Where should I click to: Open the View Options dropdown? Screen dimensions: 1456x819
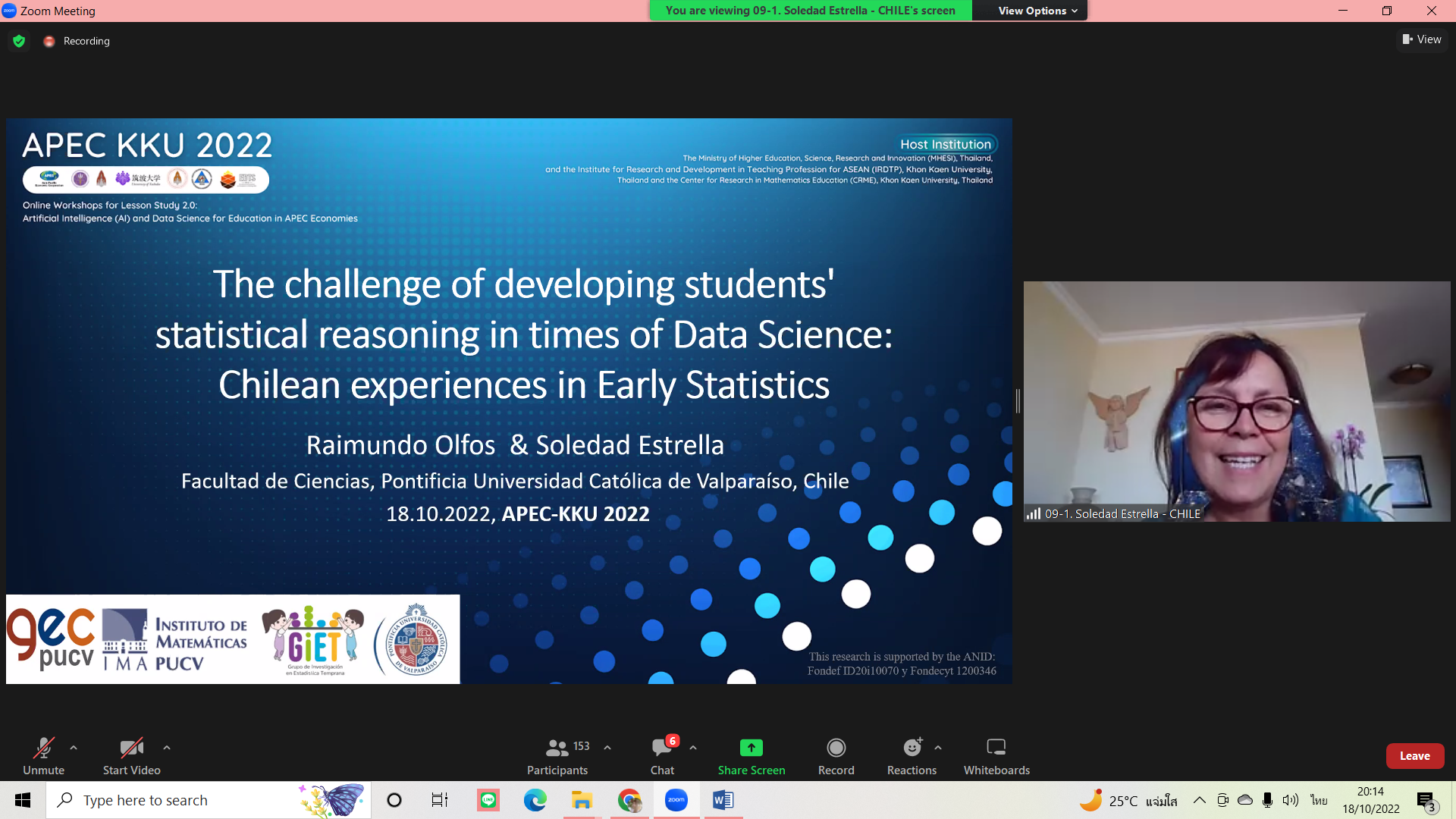[1037, 11]
